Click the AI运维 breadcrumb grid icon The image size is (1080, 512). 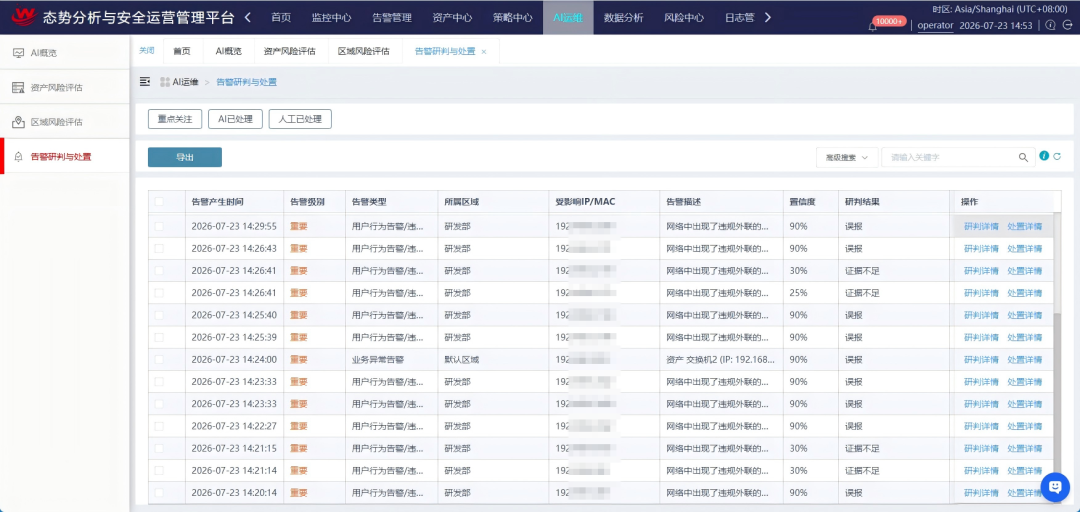point(165,82)
